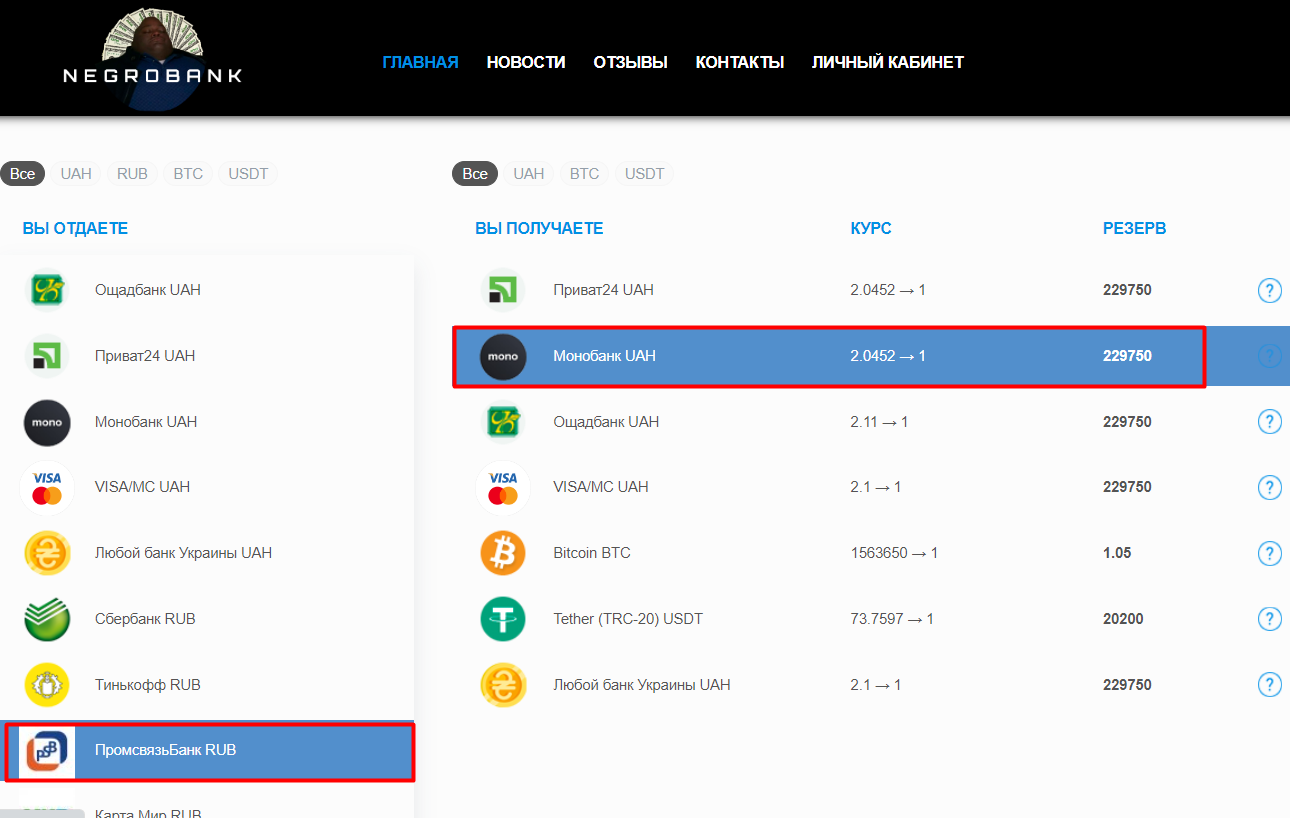
Task: Filter receive list by UAH
Action: coord(529,174)
